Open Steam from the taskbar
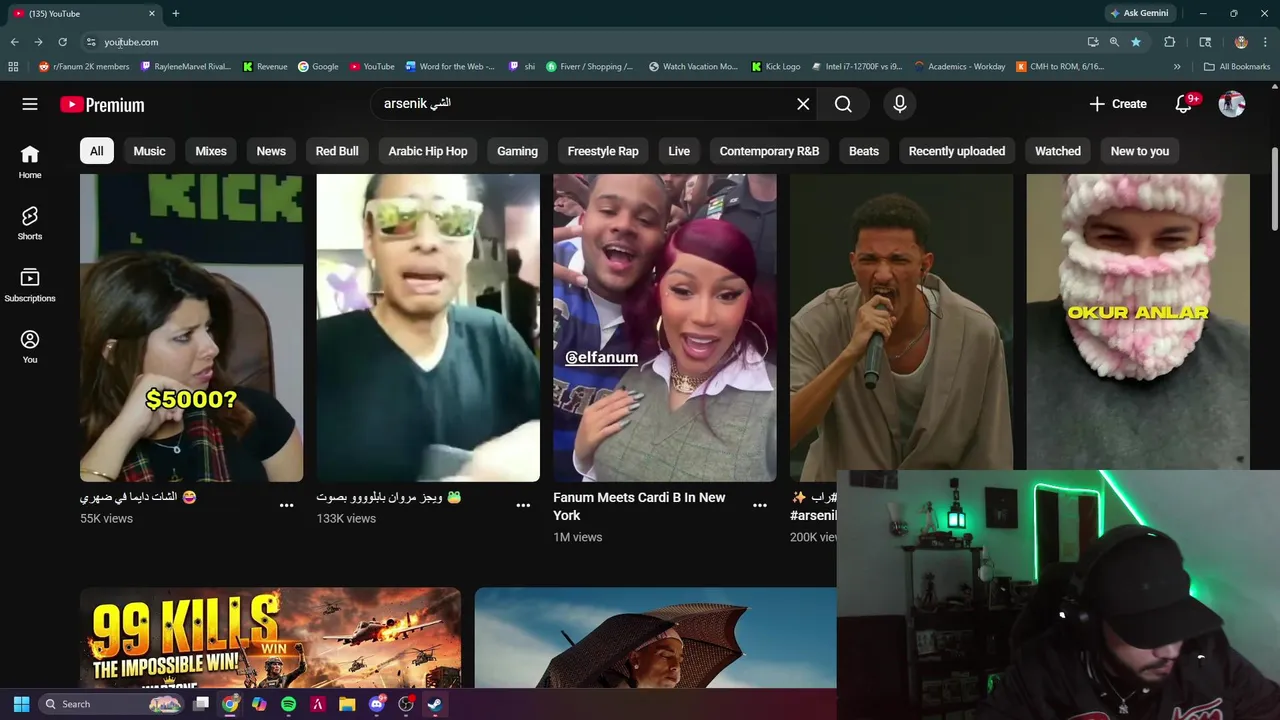Viewport: 1280px width, 720px height. (x=435, y=704)
